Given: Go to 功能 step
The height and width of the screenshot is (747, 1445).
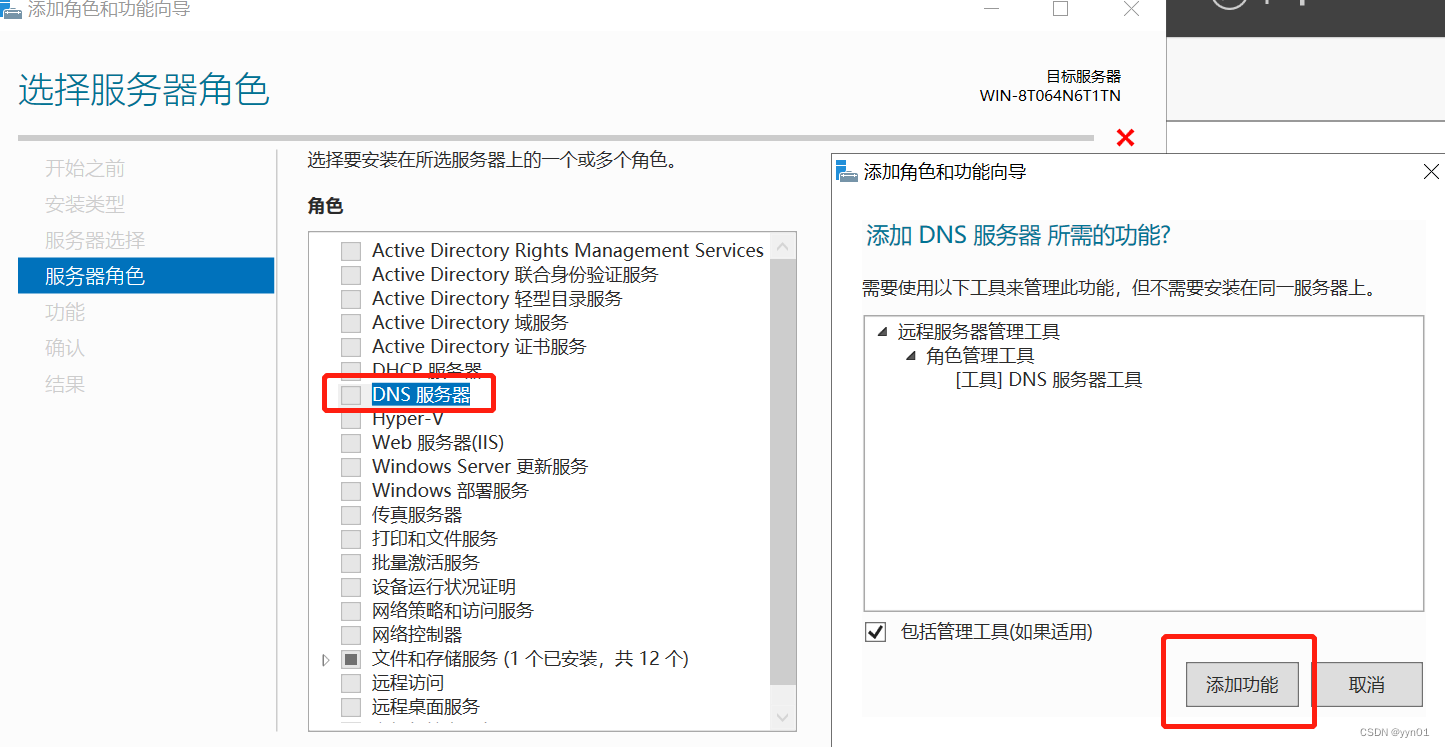Looking at the screenshot, I should pos(65,312).
